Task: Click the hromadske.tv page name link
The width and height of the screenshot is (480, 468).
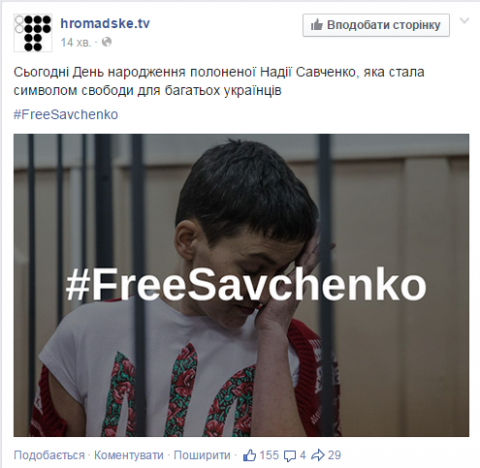Action: 105,23
